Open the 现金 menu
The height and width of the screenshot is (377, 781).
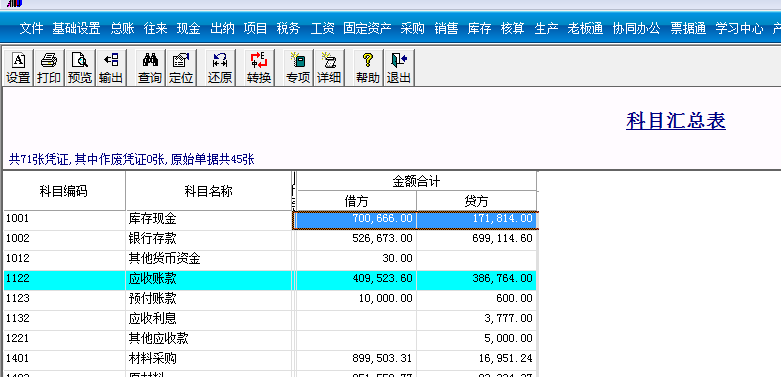tap(188, 28)
